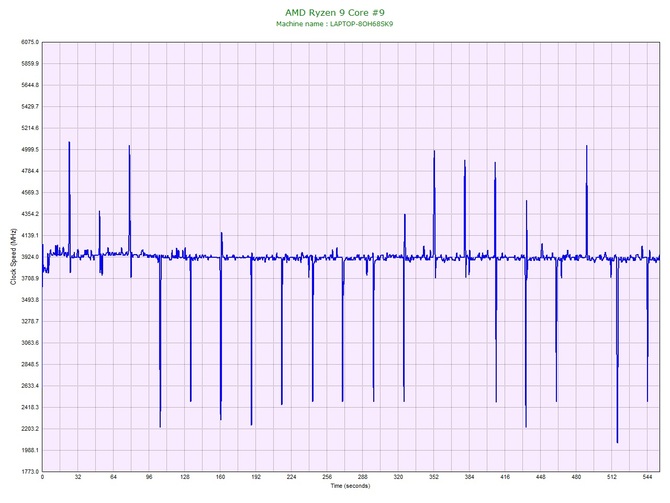Pick the 6075.0 y-axis value
Viewport: 670px width, 503px height.
coord(30,42)
